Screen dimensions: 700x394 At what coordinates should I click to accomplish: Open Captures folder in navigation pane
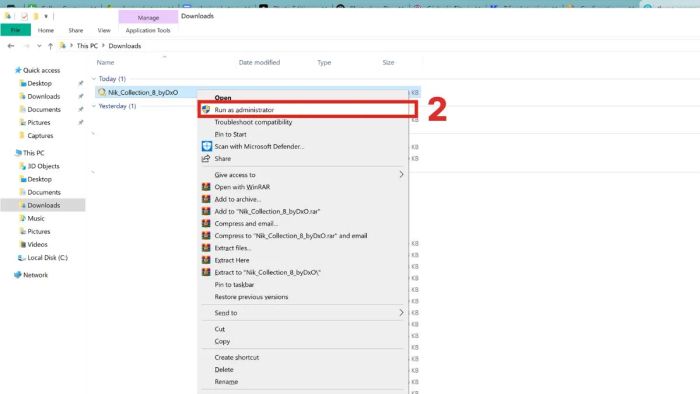click(x=40, y=136)
